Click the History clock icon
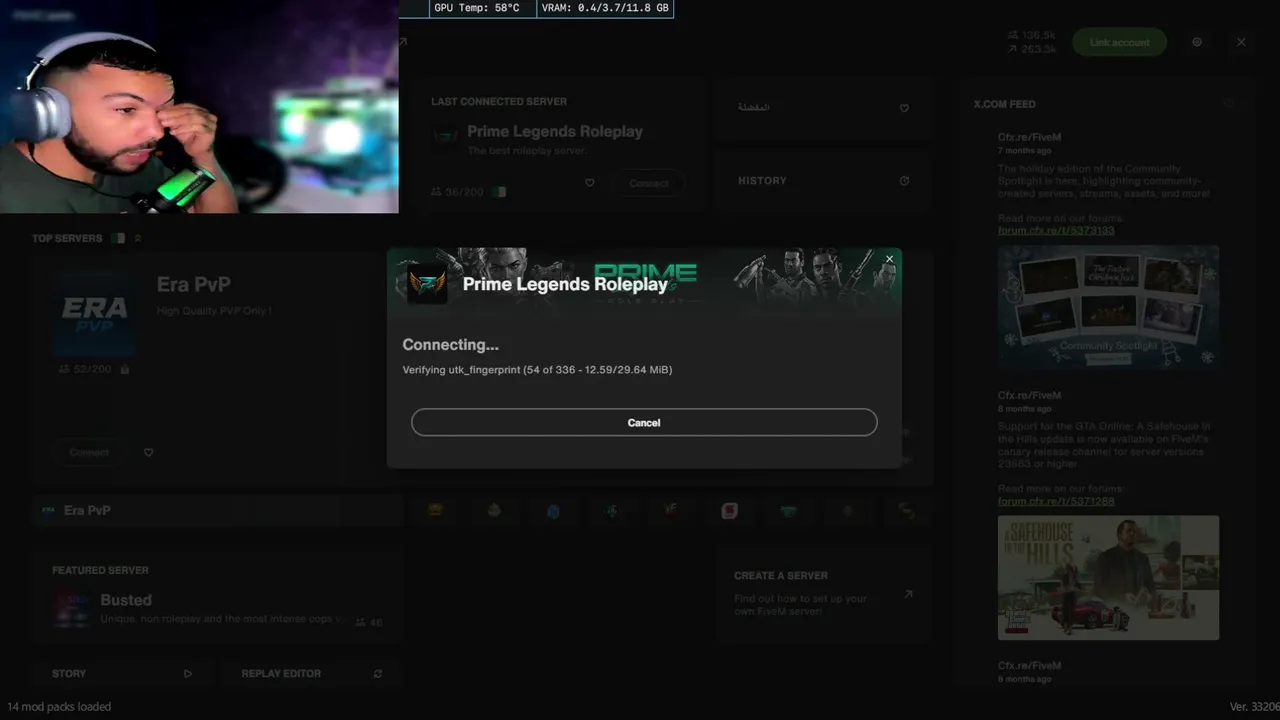This screenshot has height=720, width=1280. click(904, 181)
